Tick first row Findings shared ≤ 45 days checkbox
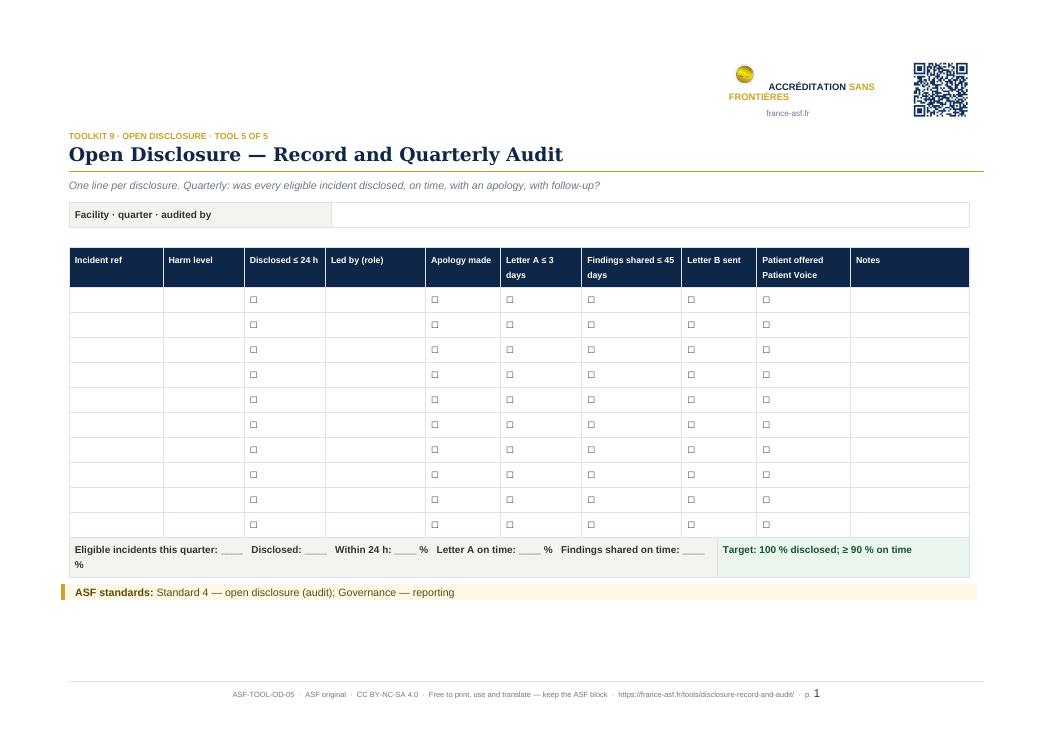This screenshot has width=1053, height=745. click(x=591, y=300)
